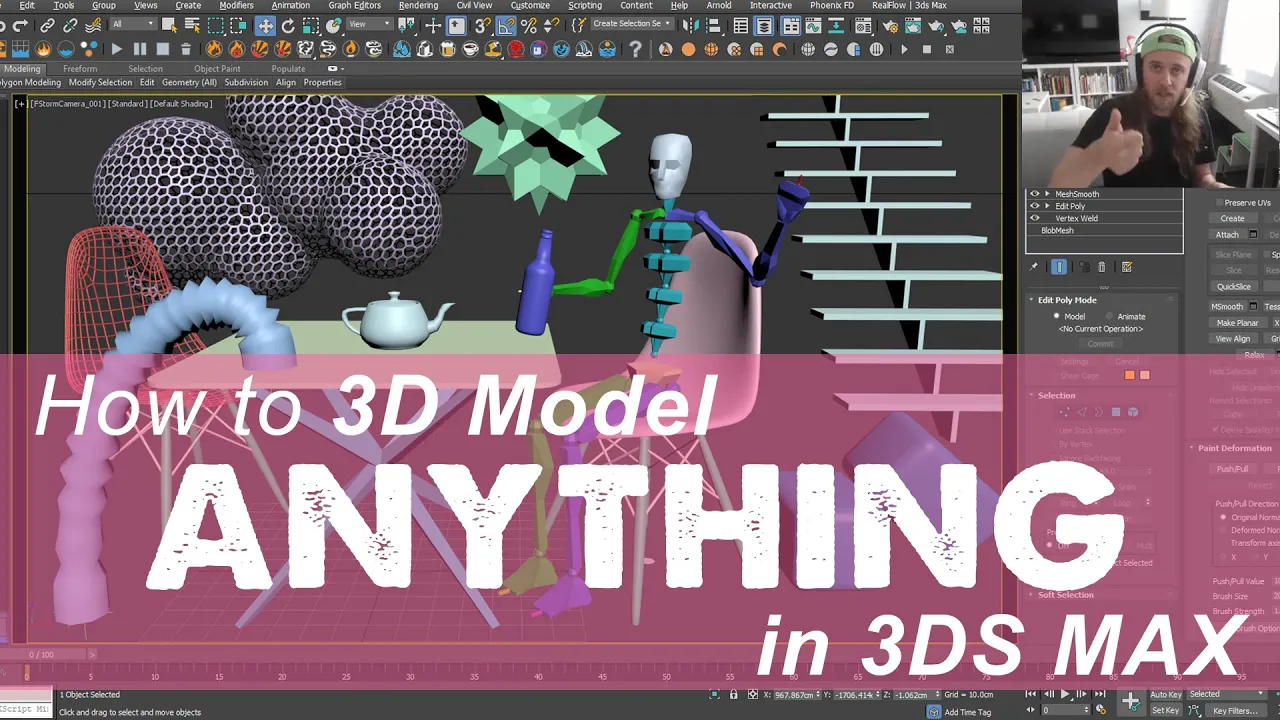Switch to the Freeform ribbon tab
Viewport: 1280px width, 720px height.
click(x=80, y=69)
